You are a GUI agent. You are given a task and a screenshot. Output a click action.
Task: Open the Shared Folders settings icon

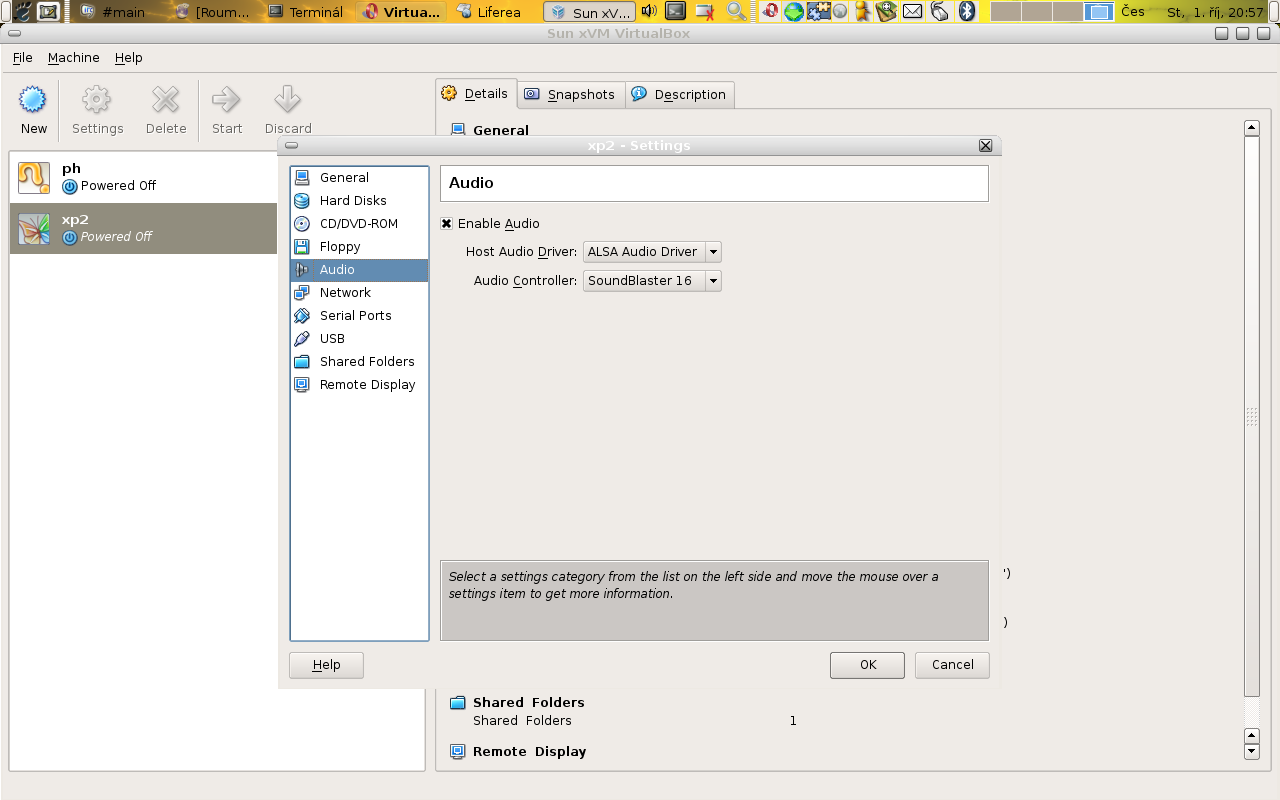pos(302,362)
